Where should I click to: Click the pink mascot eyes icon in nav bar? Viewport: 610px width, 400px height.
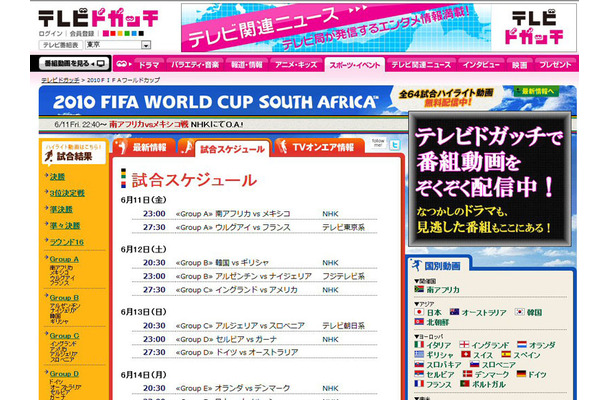[122, 64]
